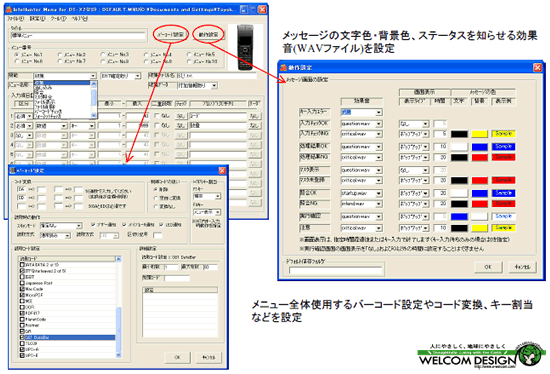Select the メニュー No.10 radio button
The image size is (550, 374).
(x=189, y=61)
